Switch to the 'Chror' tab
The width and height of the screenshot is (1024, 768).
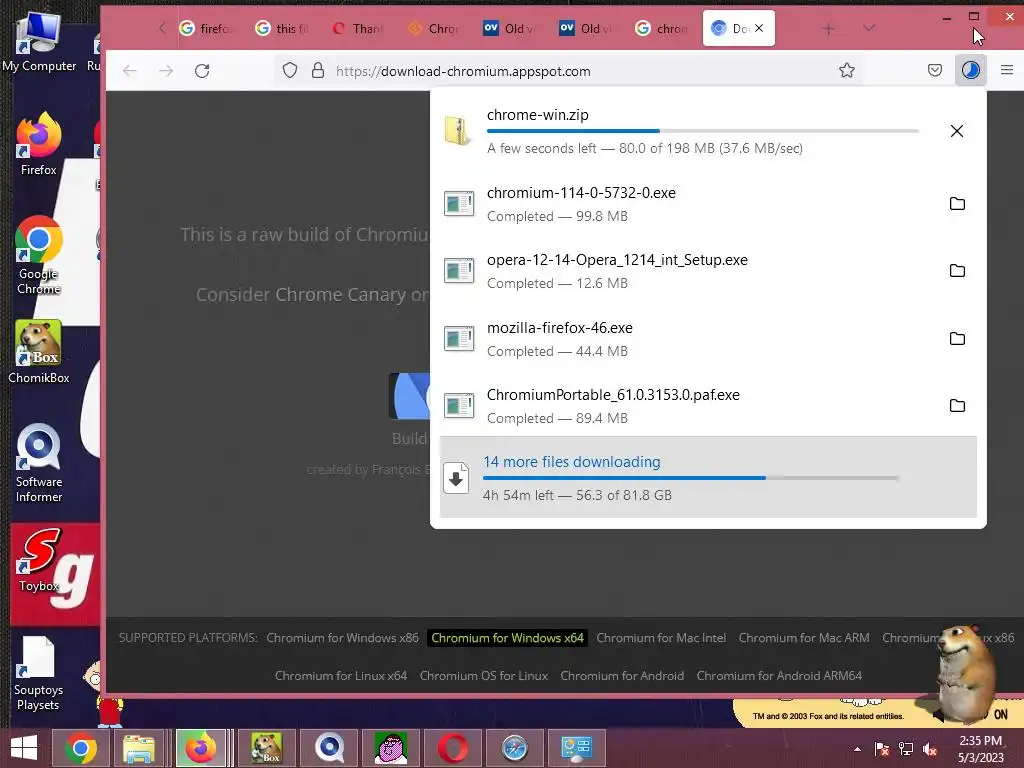[x=436, y=29]
